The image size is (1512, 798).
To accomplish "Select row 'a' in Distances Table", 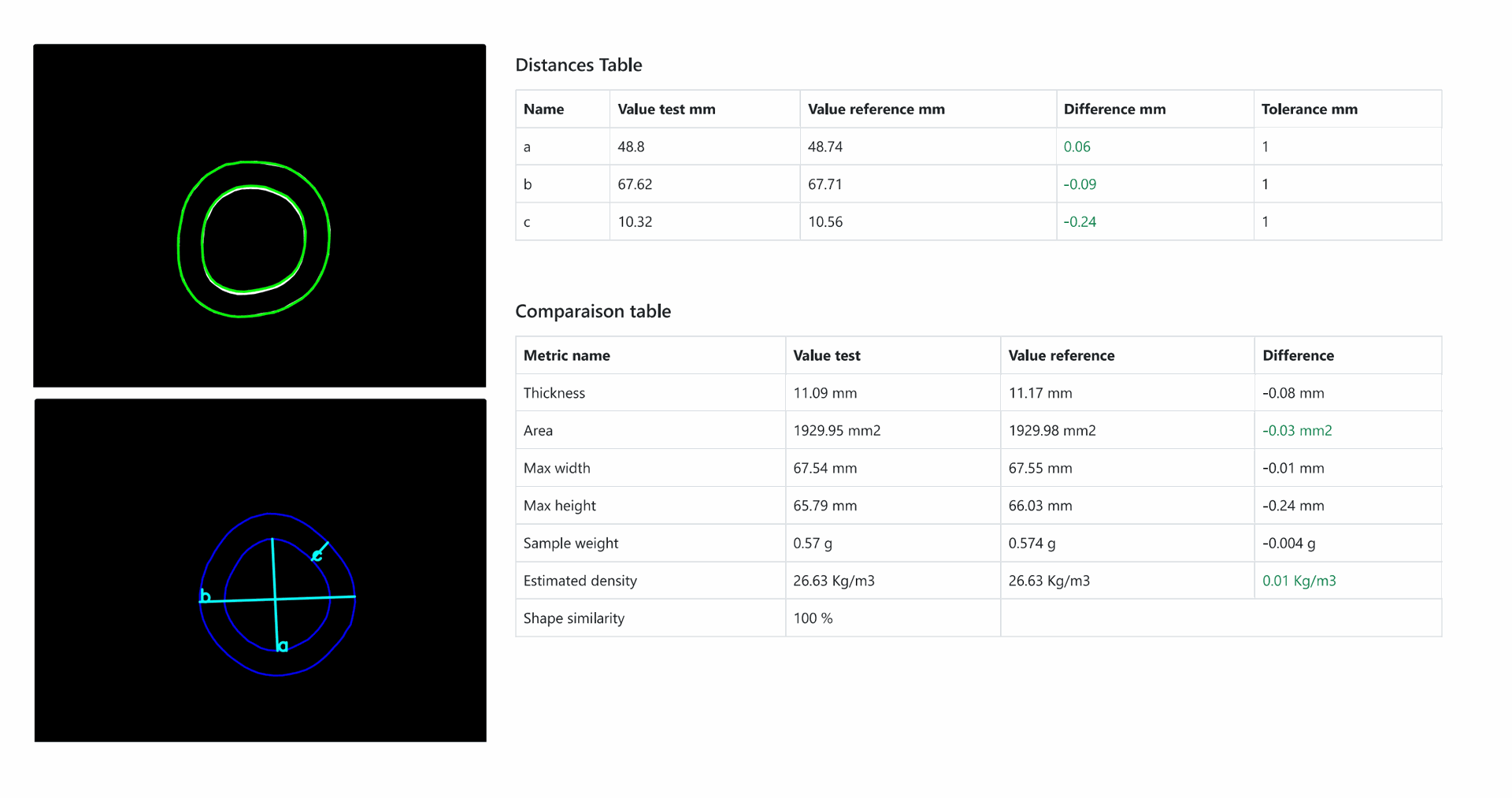I will pyautogui.click(x=979, y=147).
